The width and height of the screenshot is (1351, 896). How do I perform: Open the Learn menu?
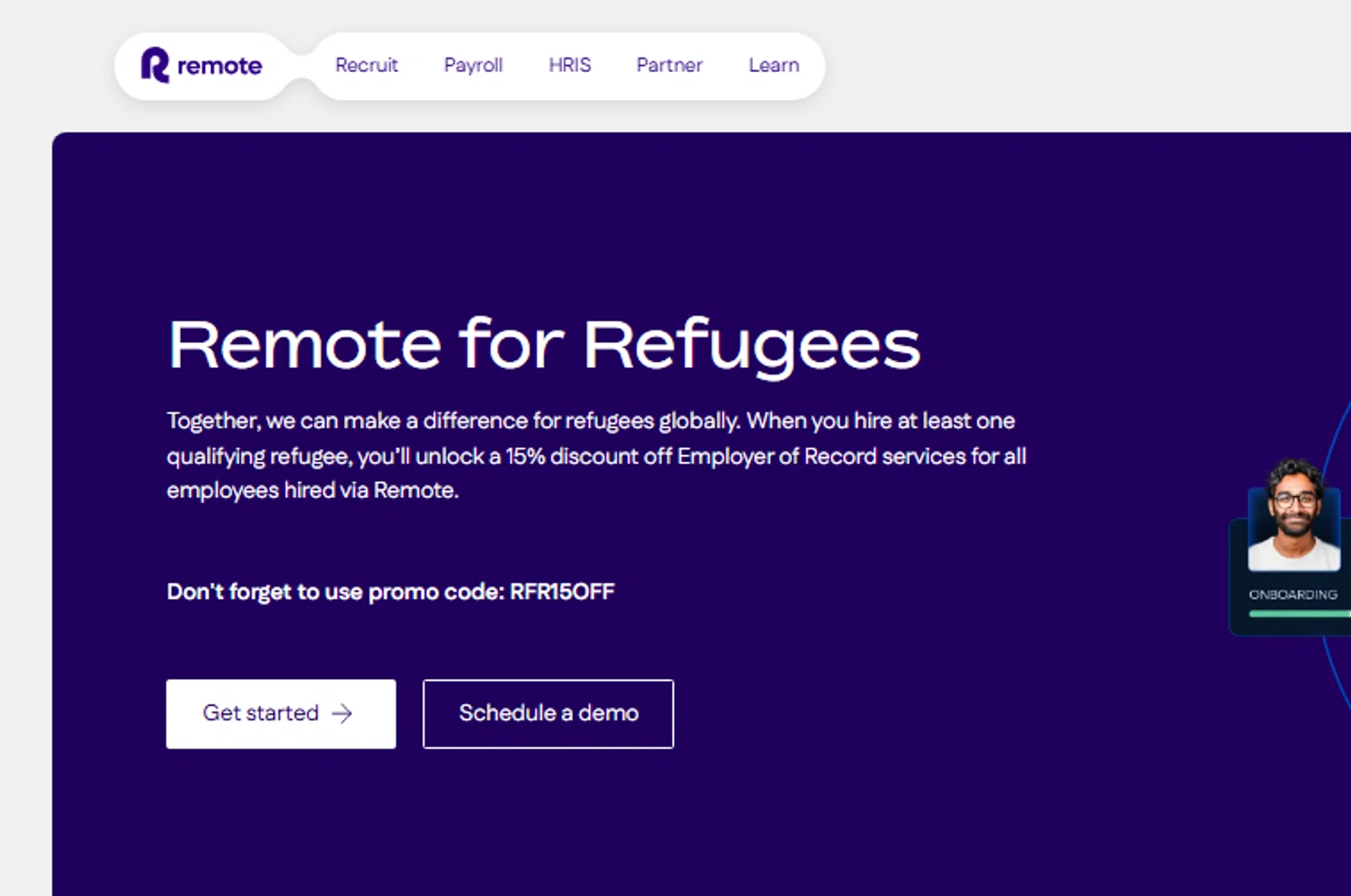click(x=774, y=65)
